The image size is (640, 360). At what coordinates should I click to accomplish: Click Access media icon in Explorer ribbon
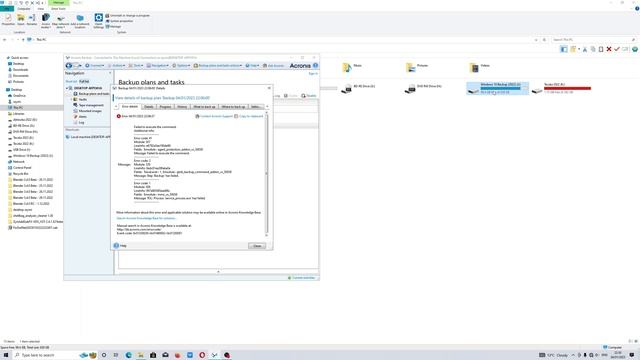tap(46, 20)
